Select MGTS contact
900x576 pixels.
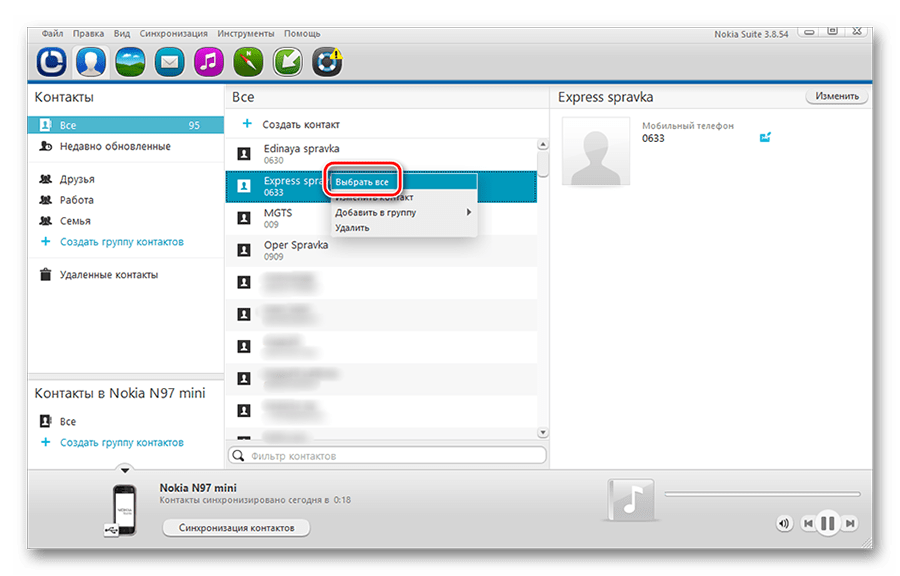[x=381, y=218]
